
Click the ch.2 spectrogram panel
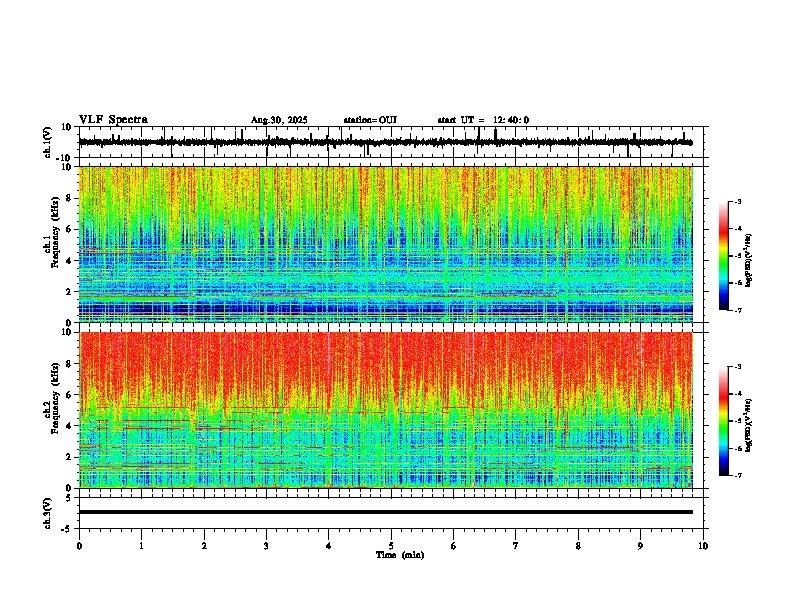[x=386, y=410]
